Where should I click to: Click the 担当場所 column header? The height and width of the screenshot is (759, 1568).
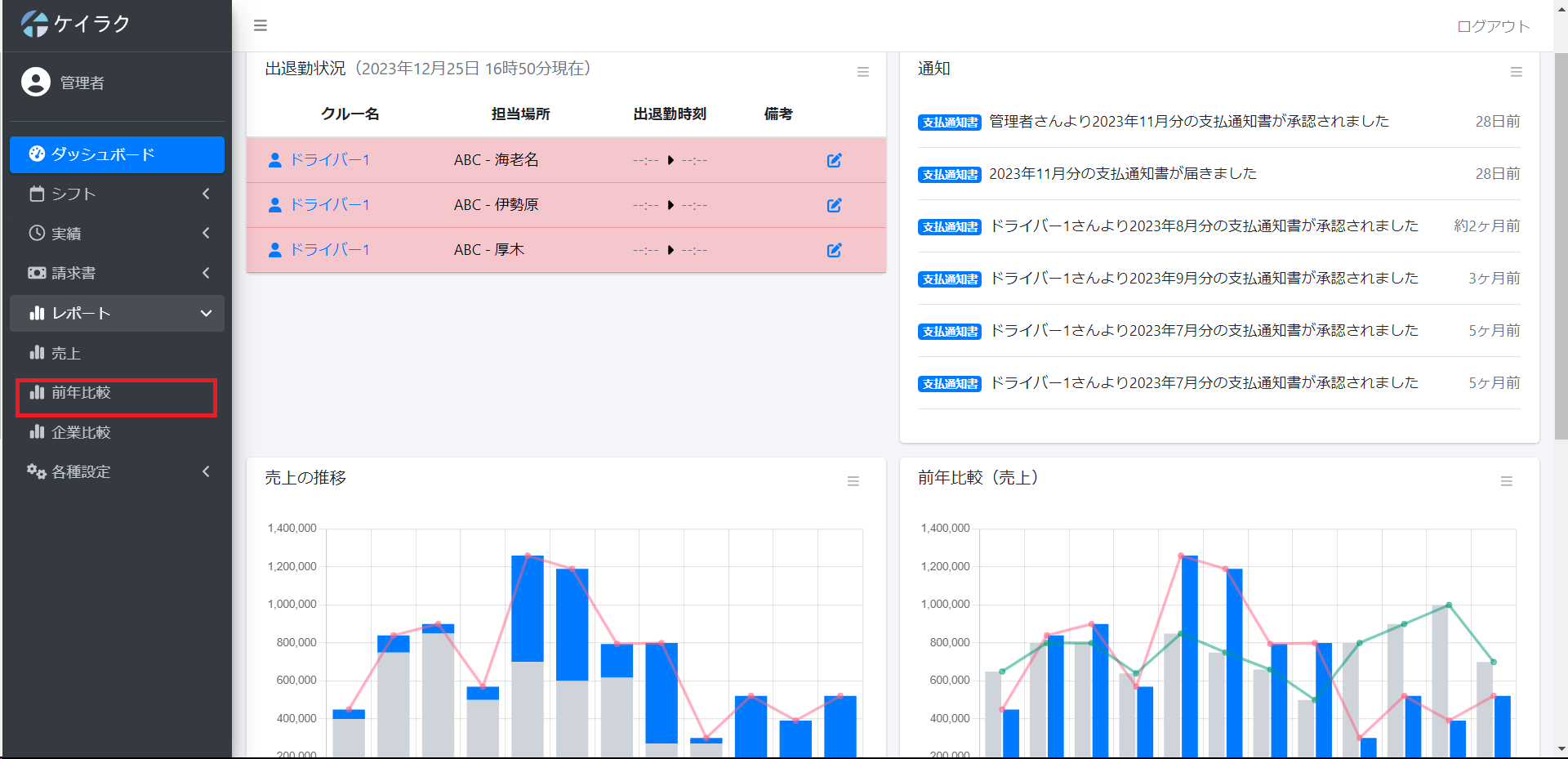[520, 114]
